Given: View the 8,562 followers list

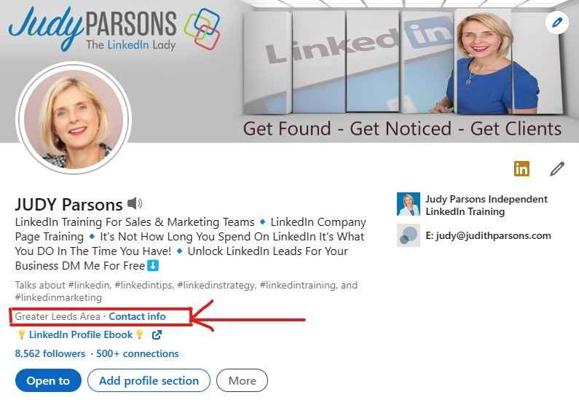Looking at the screenshot, I should click(x=50, y=353).
